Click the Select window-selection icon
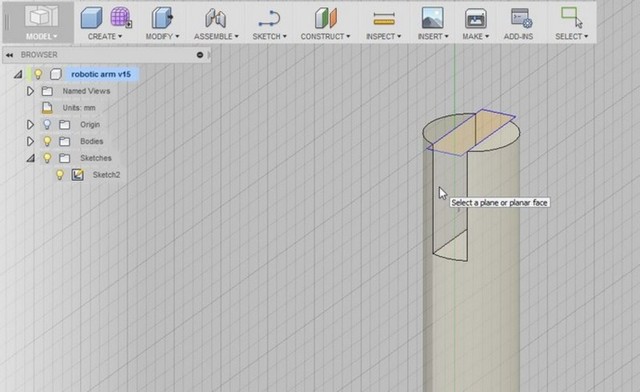640x392 pixels. 571,18
